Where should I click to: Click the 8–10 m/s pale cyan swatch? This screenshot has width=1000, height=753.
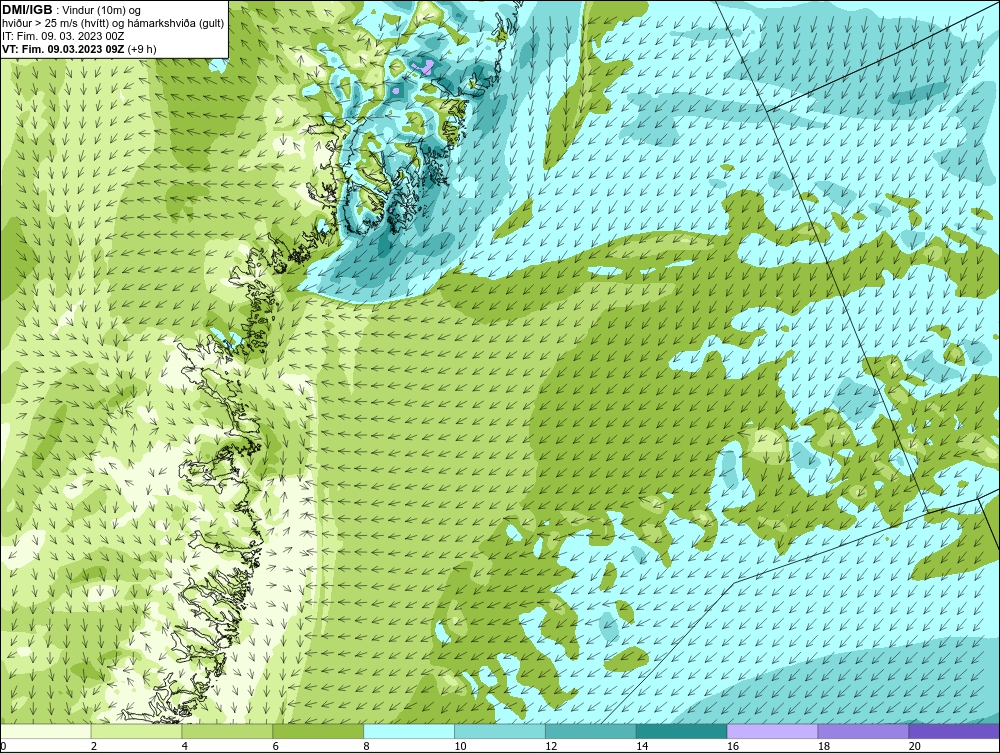pos(409,731)
